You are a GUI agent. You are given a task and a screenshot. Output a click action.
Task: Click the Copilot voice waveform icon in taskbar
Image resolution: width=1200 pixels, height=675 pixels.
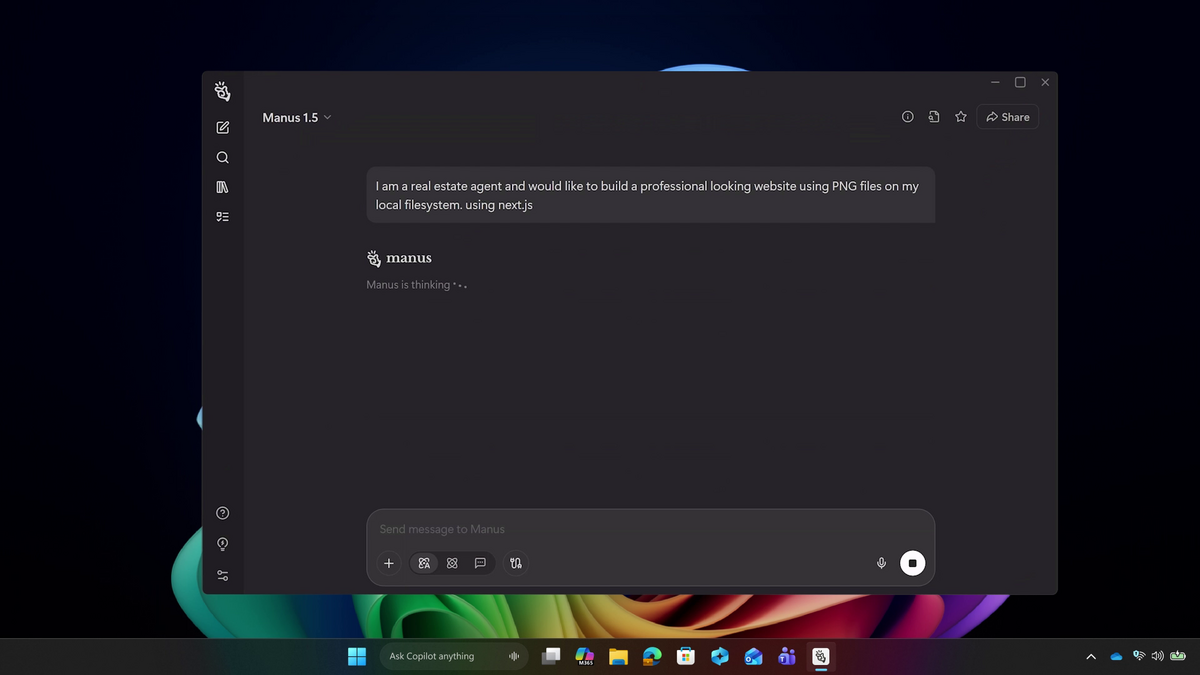[x=514, y=656]
